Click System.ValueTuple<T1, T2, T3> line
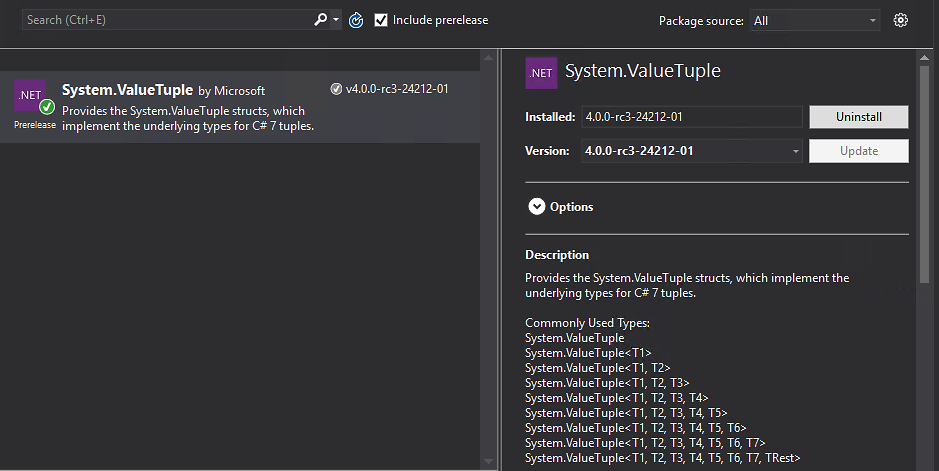939x471 pixels. [607, 382]
